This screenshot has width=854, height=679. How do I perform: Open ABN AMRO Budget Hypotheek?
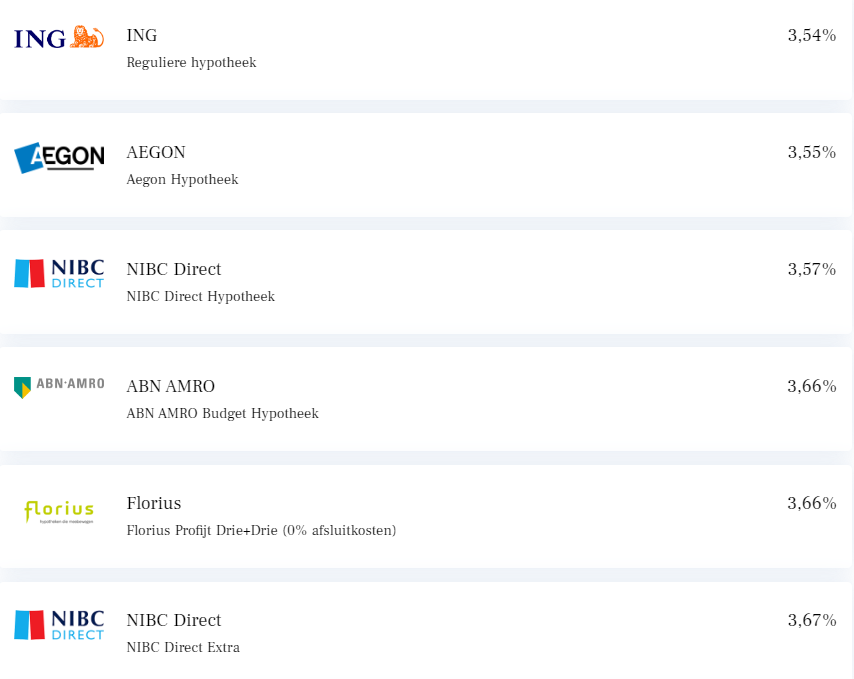click(x=222, y=413)
